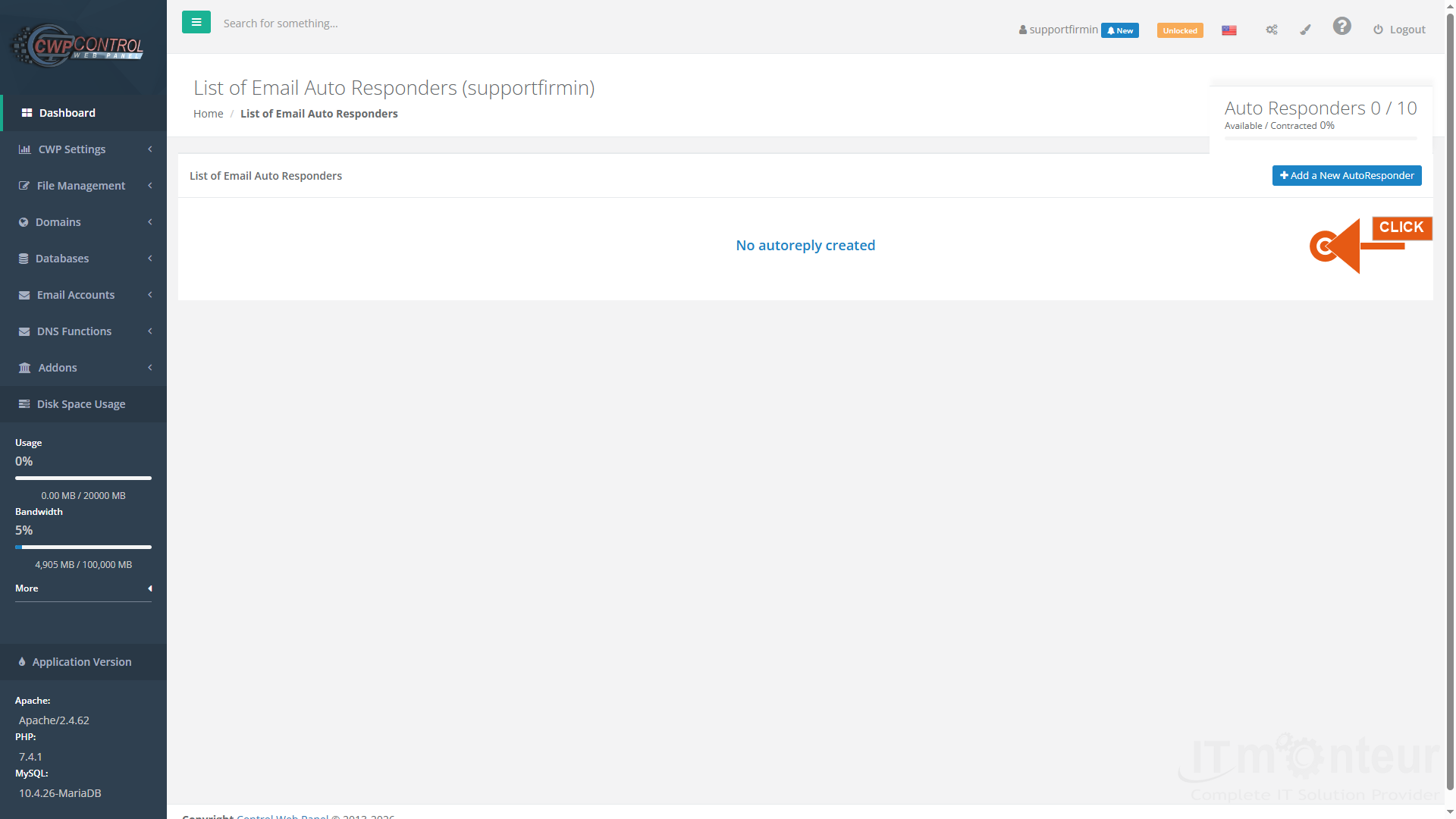
Task: Expand the CWP Settings chevron
Action: (x=150, y=149)
